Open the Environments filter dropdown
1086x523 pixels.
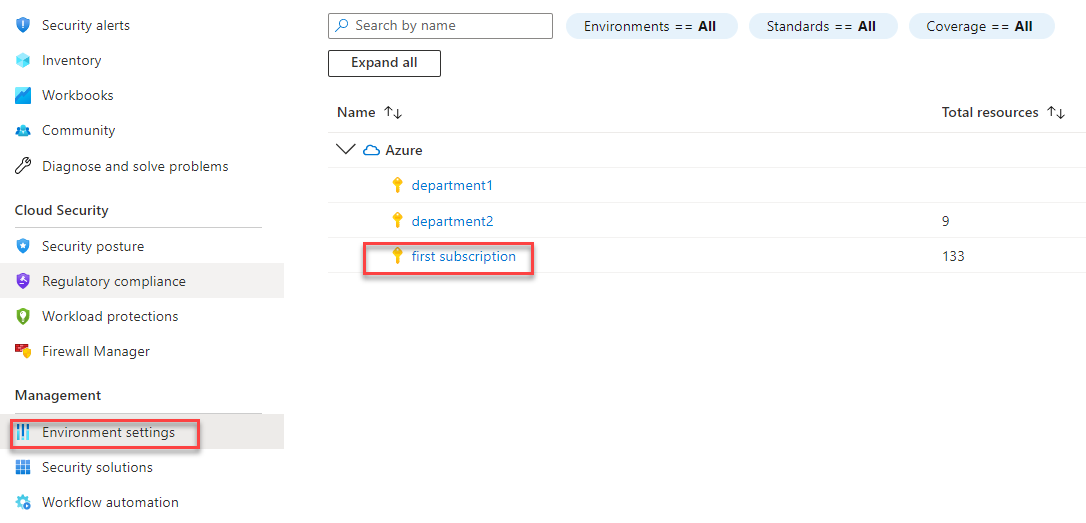651,26
